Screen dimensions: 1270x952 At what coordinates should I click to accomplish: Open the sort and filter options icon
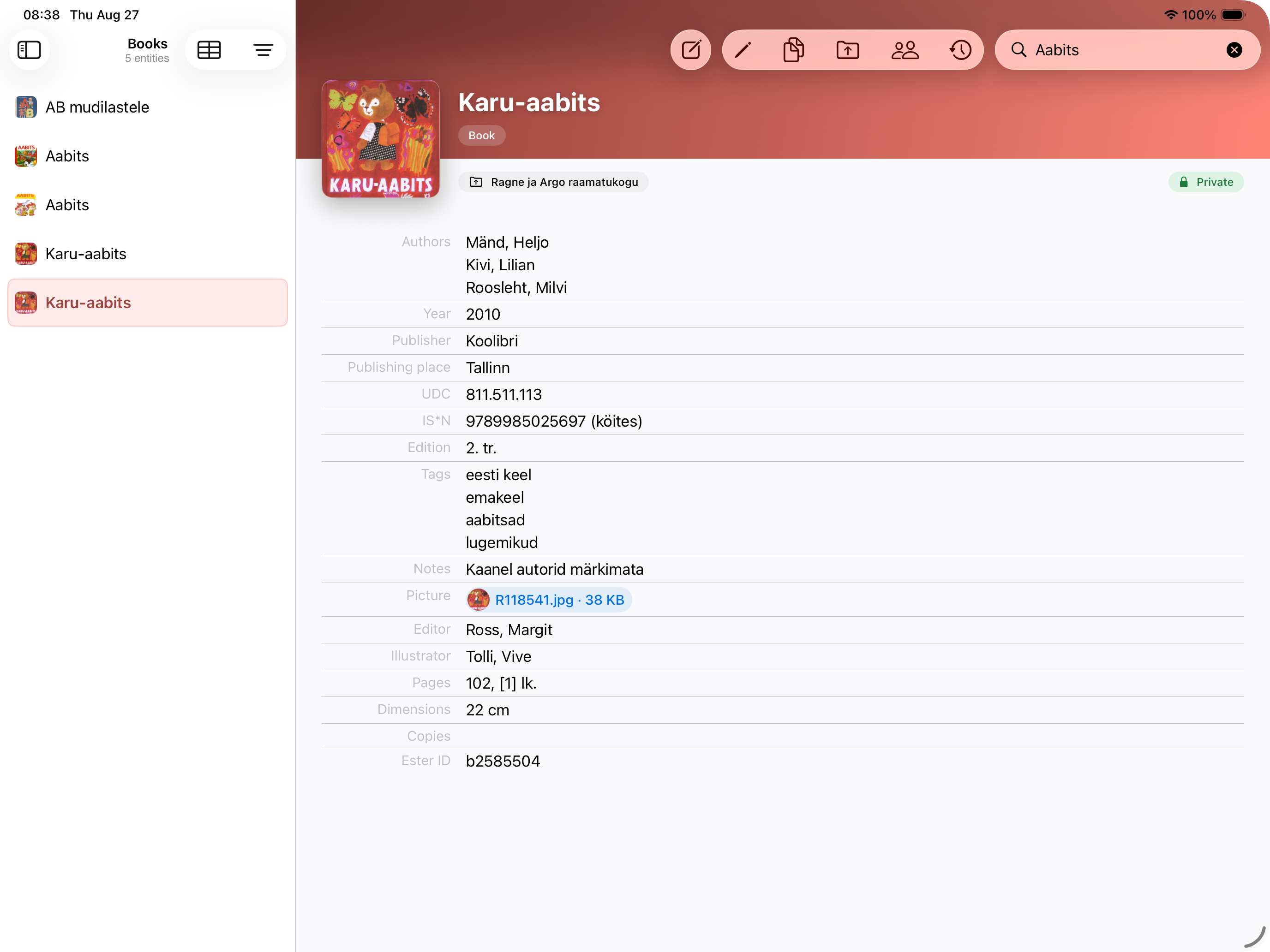click(x=263, y=50)
